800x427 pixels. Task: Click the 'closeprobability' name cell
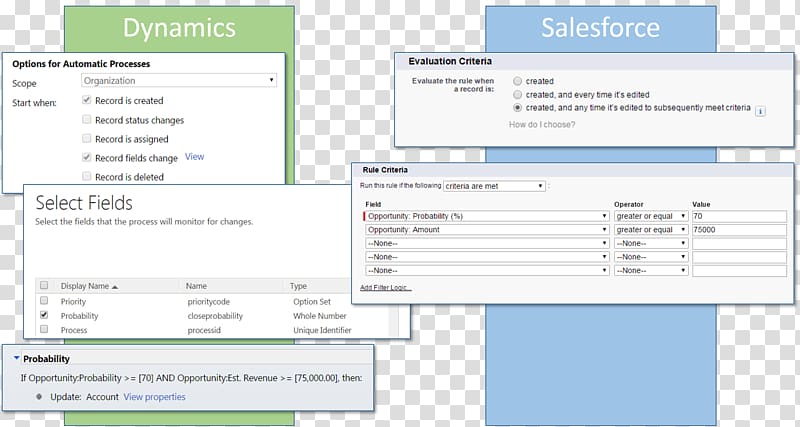click(x=215, y=316)
